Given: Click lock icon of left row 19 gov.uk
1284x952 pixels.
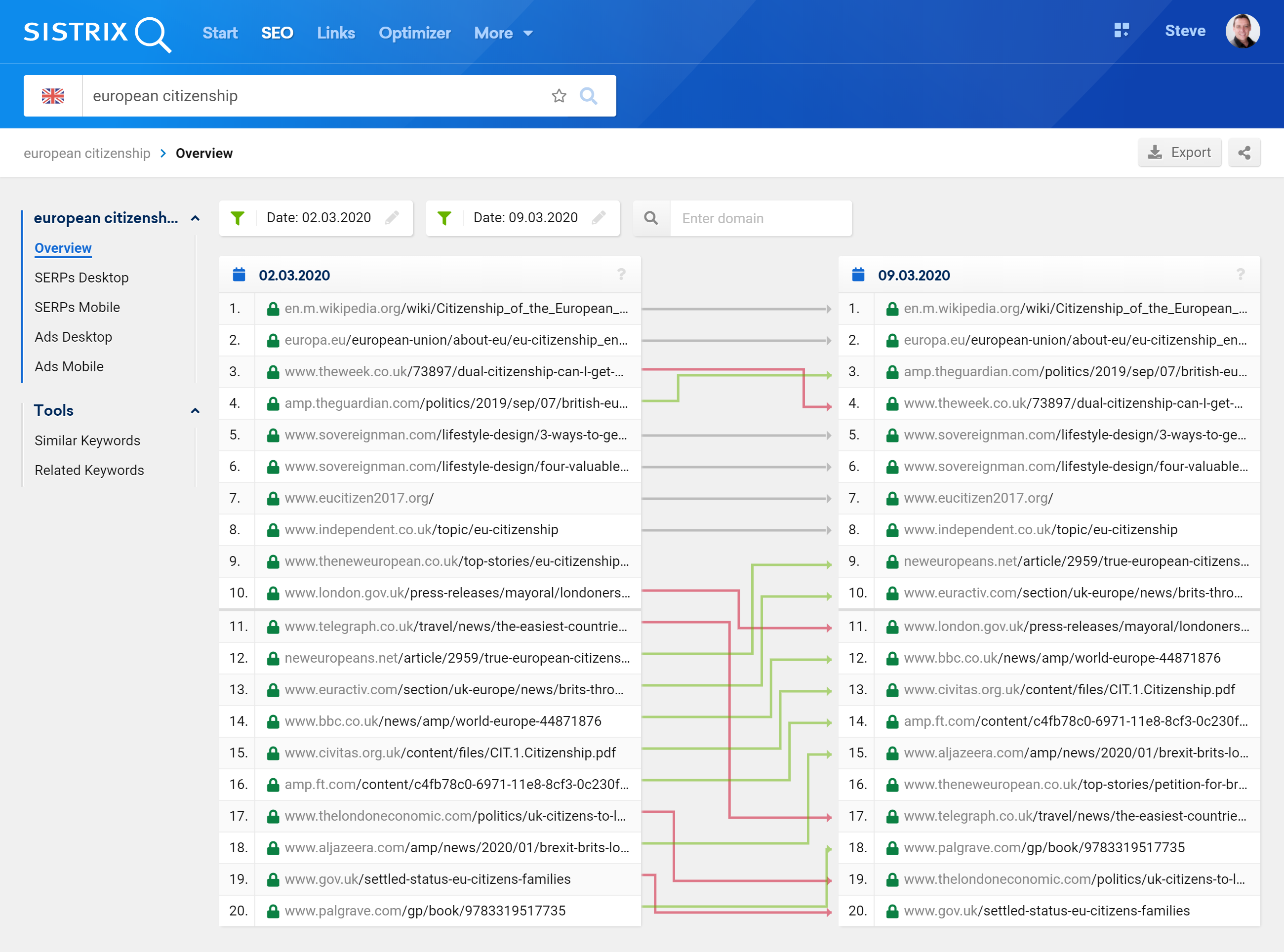Looking at the screenshot, I should [273, 880].
